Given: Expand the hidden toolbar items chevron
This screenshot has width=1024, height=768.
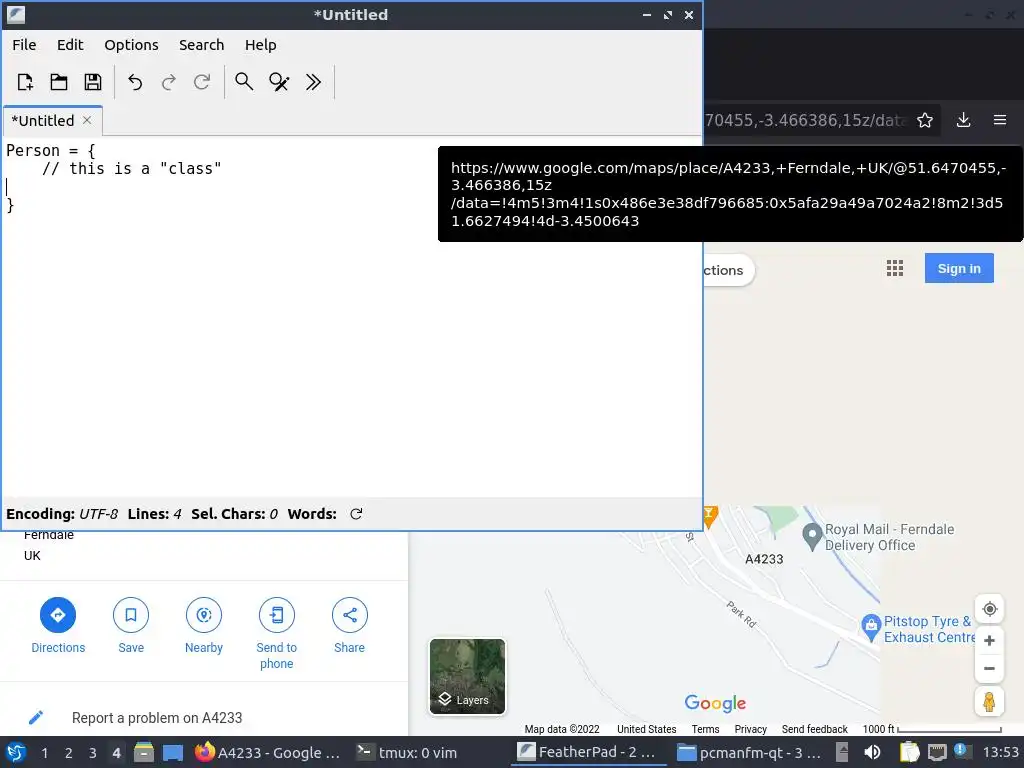Looking at the screenshot, I should 313,82.
